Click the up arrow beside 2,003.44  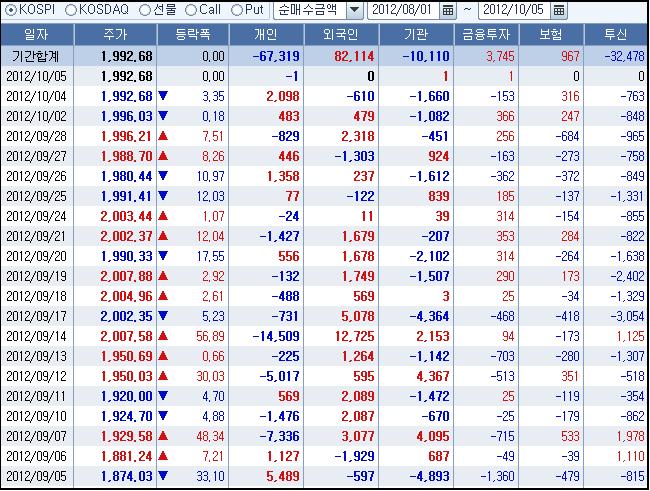click(163, 216)
